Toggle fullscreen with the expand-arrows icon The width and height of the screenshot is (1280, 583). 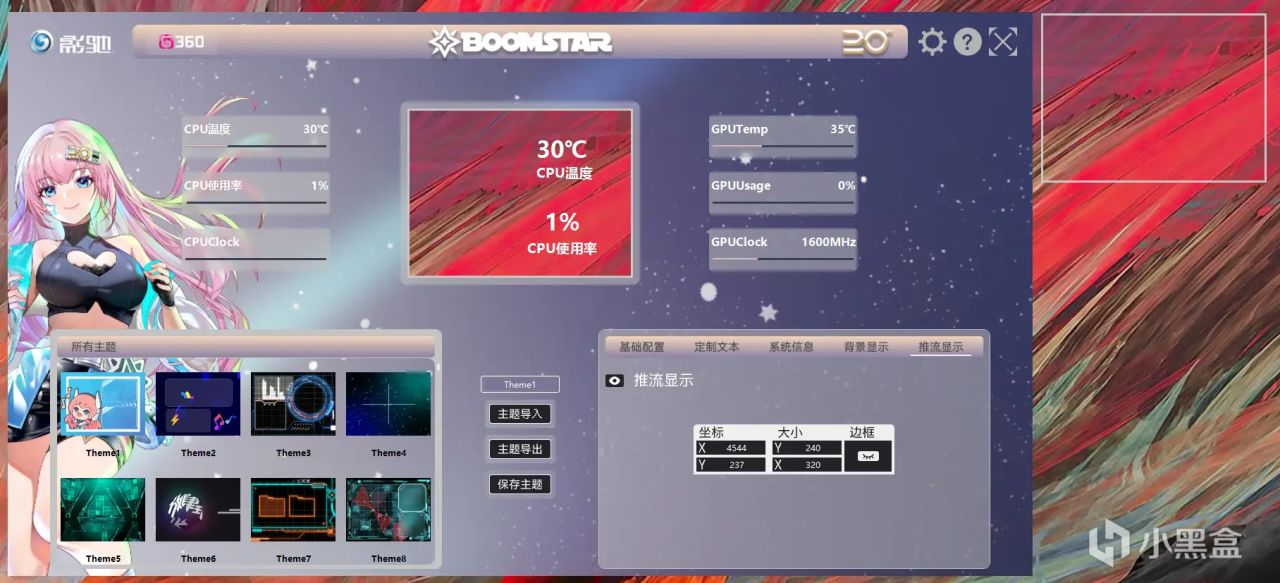tap(1003, 42)
